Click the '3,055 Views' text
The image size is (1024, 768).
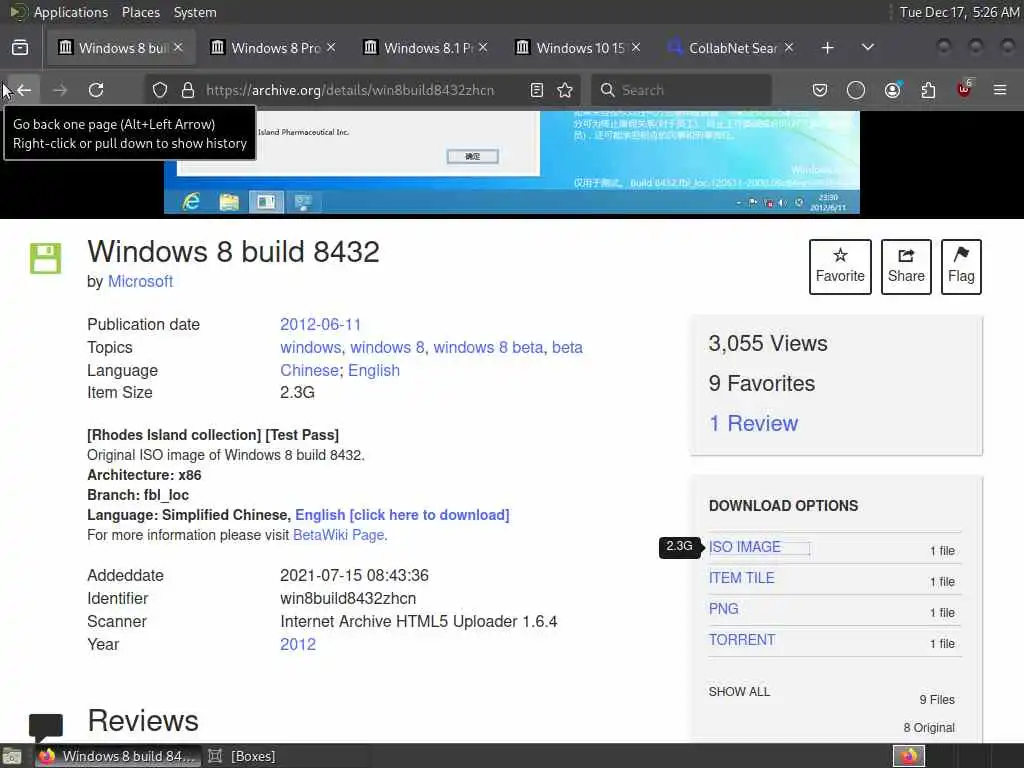(768, 344)
